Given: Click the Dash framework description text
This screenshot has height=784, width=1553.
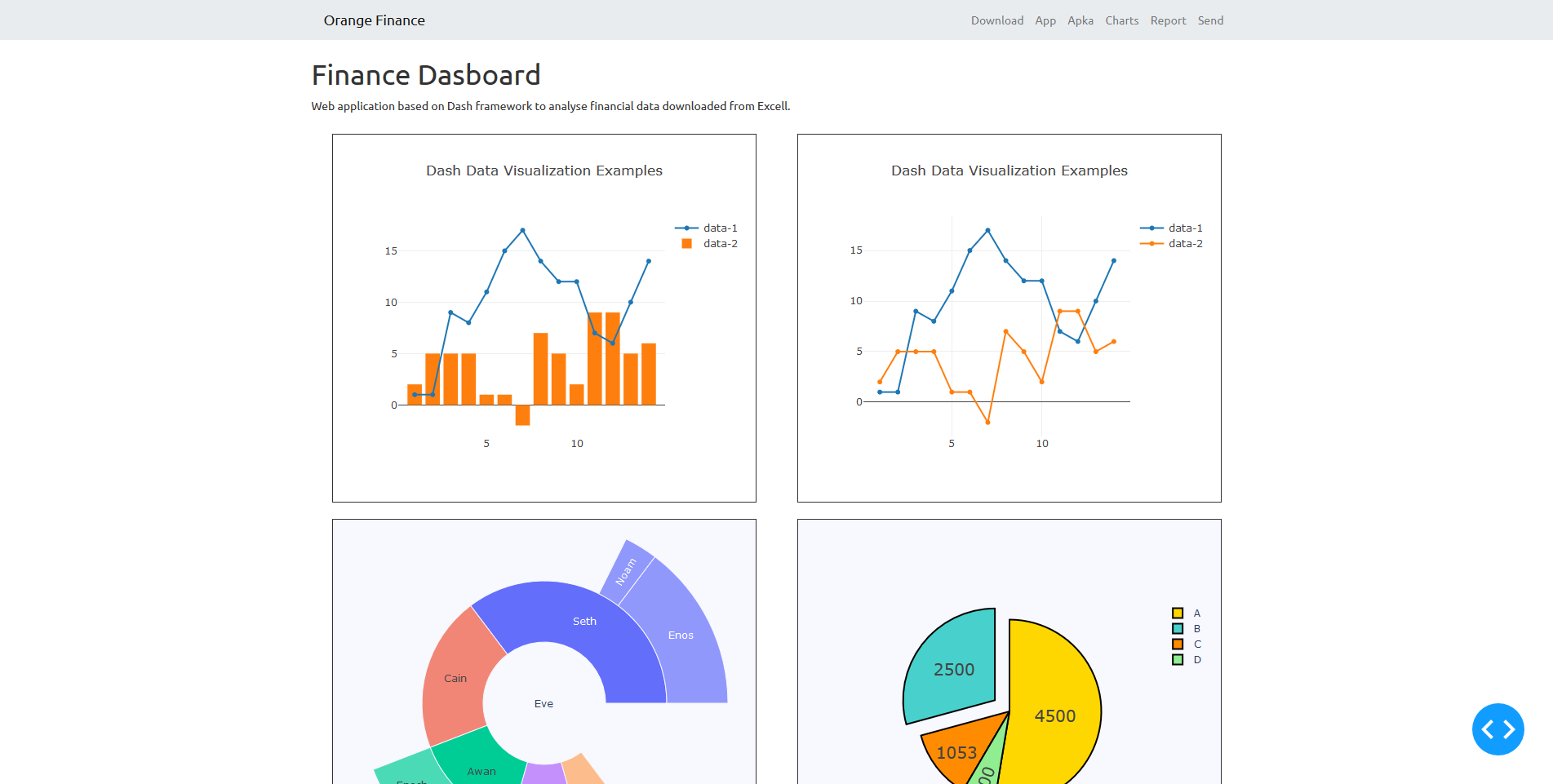Looking at the screenshot, I should [551, 106].
